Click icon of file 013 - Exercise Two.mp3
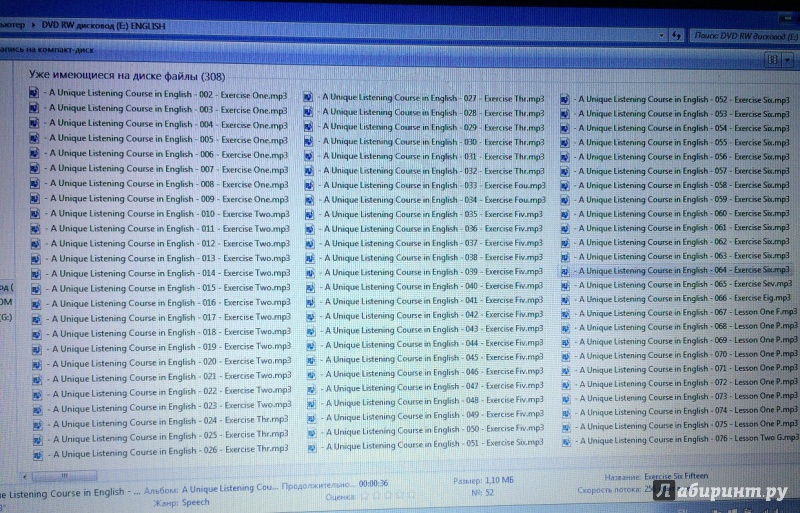Screen dimensions: 800x513 click(36, 259)
